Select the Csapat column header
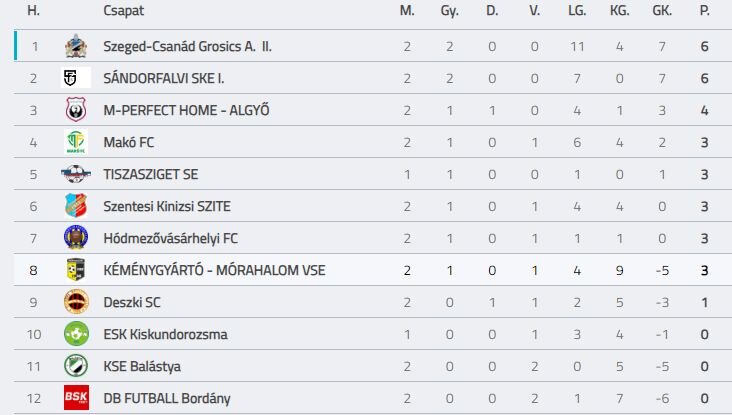The image size is (732, 415). click(123, 11)
